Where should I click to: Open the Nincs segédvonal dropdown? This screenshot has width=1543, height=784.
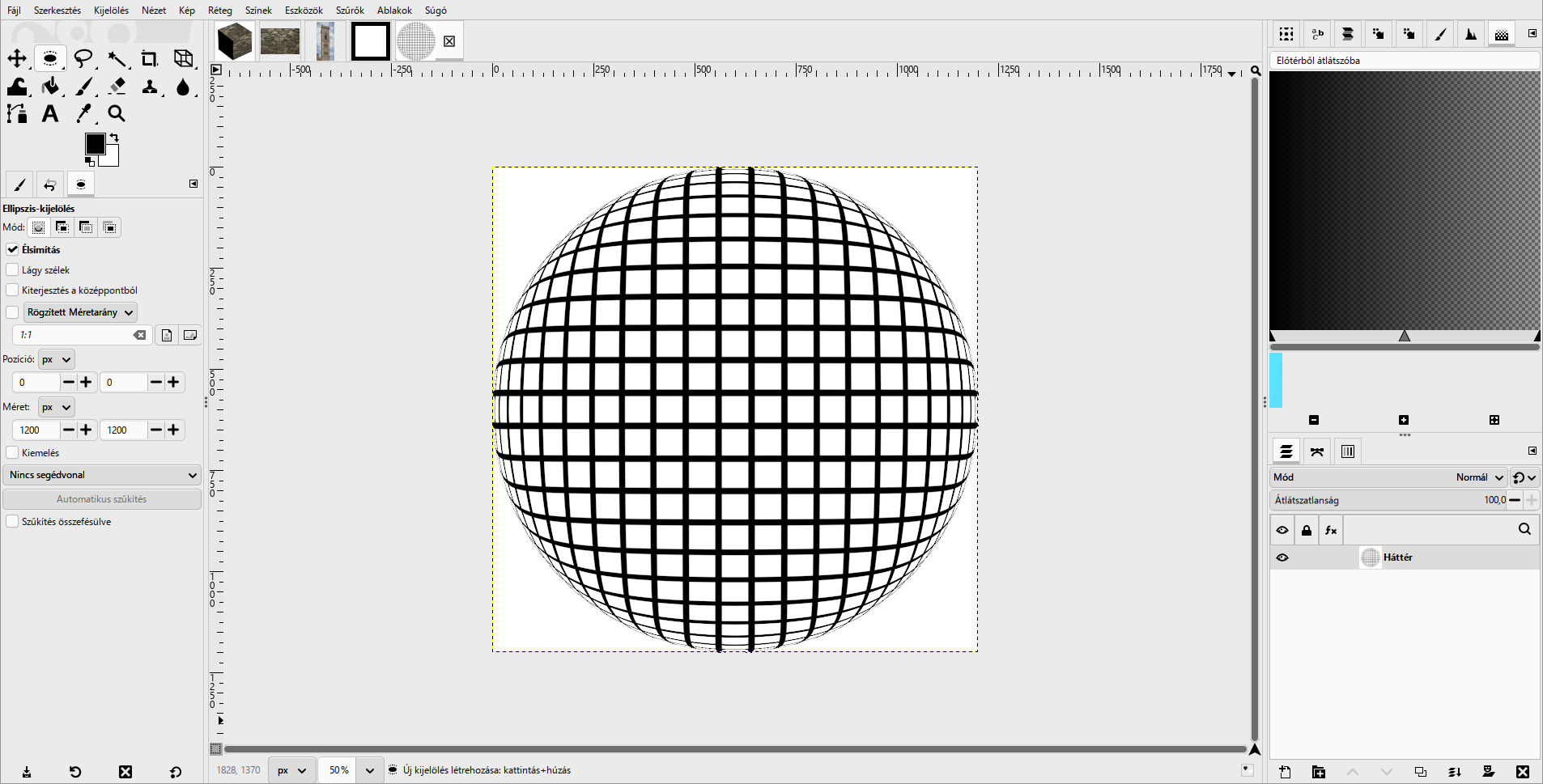pyautogui.click(x=102, y=475)
